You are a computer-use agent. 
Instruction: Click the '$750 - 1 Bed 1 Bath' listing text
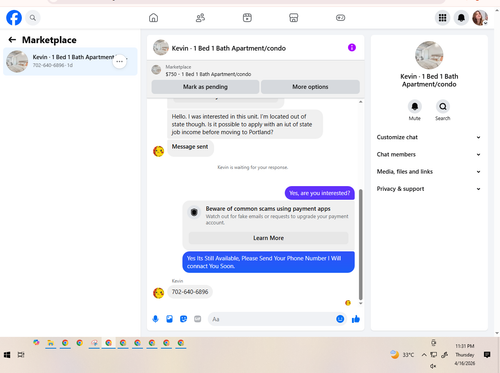[208, 74]
